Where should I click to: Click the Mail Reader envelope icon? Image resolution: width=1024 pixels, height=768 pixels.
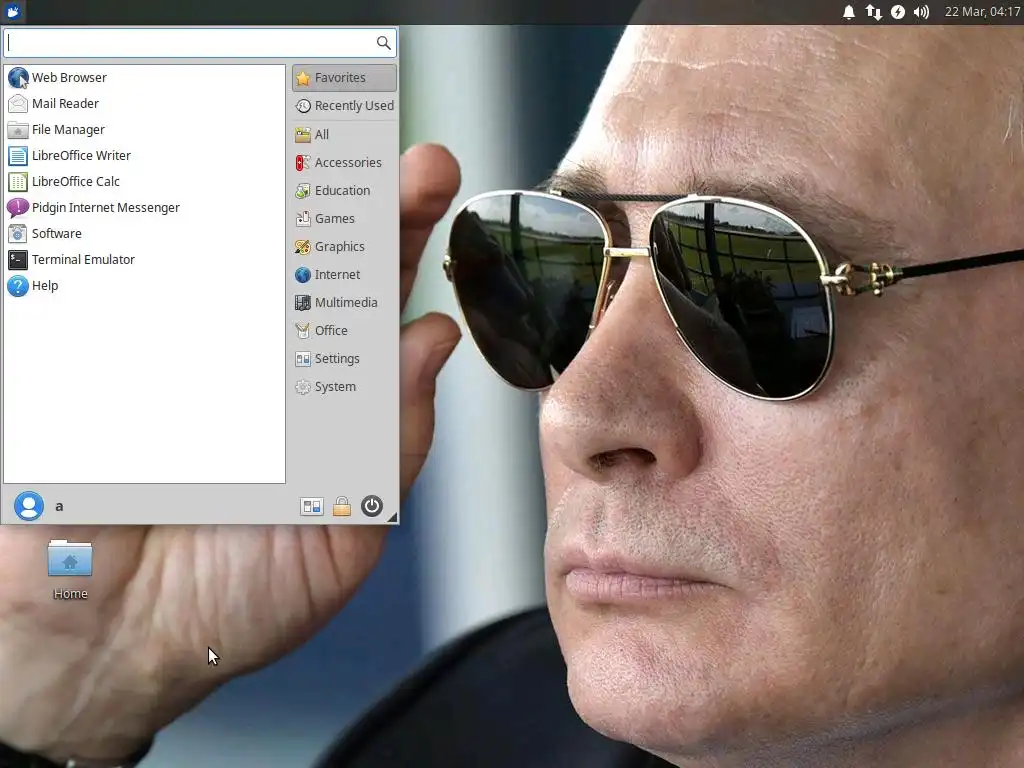18,104
